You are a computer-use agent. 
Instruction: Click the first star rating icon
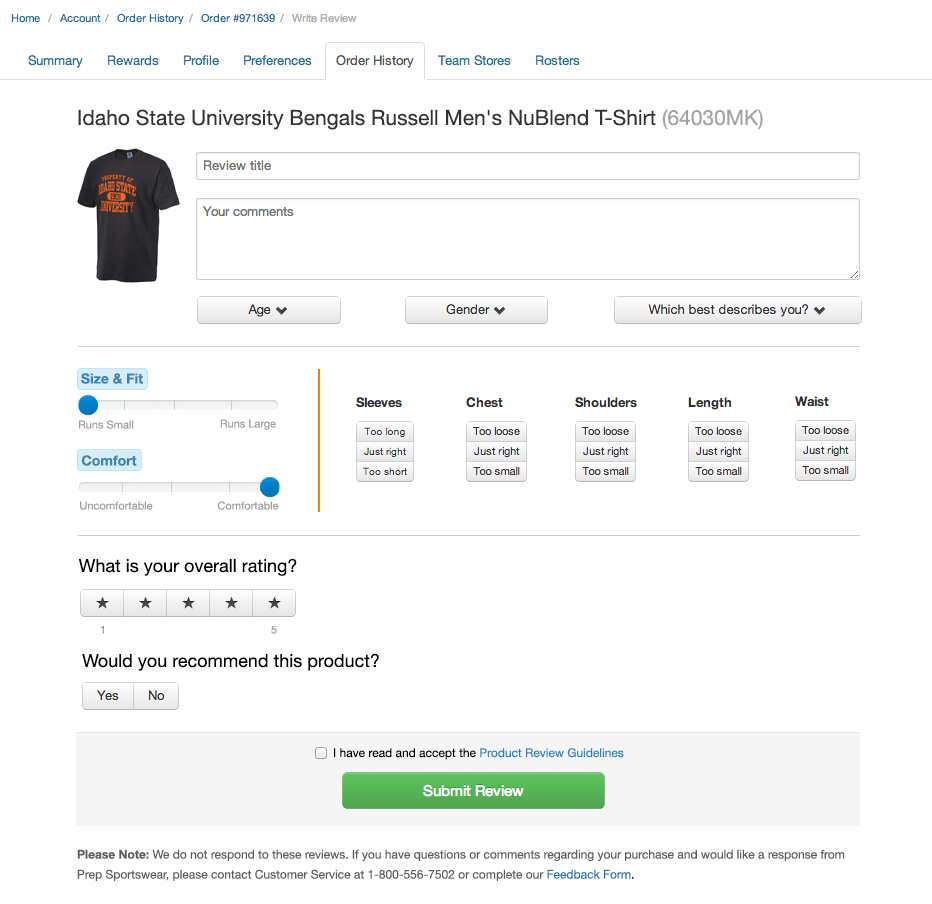102,603
